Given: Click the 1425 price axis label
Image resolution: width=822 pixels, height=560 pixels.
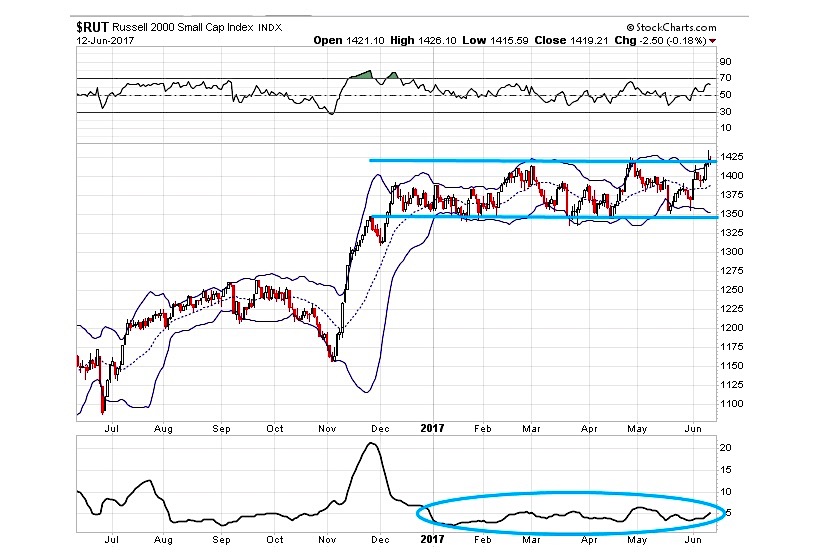Looking at the screenshot, I should pyautogui.click(x=731, y=156).
